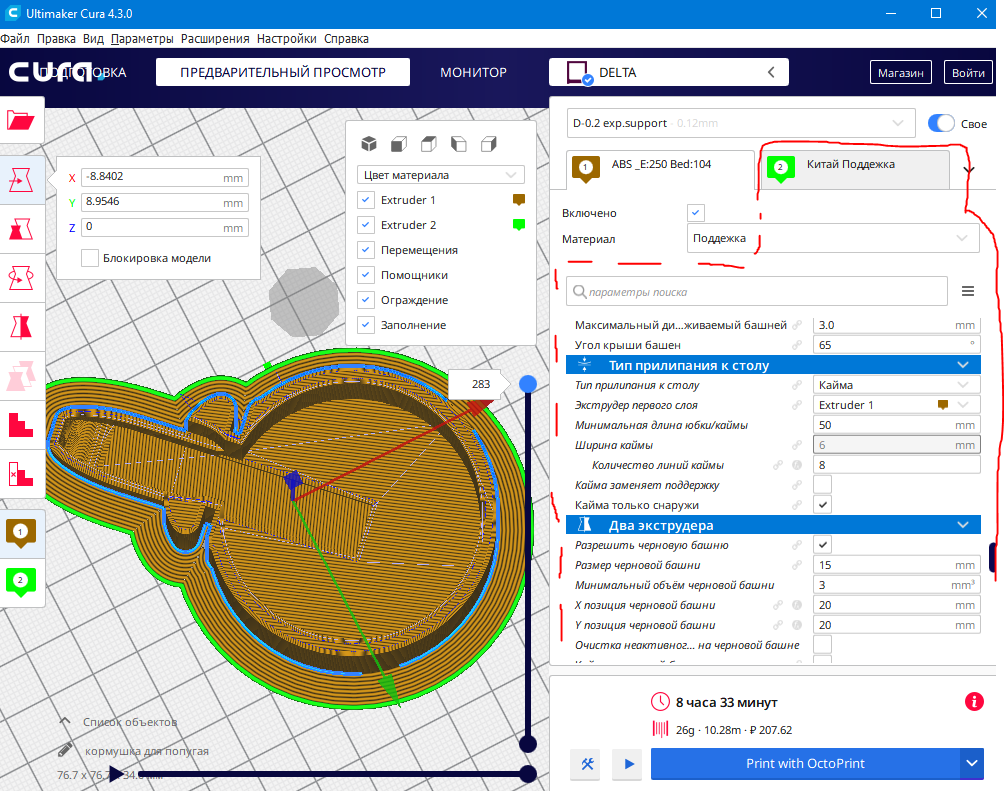Switch to front view cube icon
1004x791 pixels.
(399, 144)
